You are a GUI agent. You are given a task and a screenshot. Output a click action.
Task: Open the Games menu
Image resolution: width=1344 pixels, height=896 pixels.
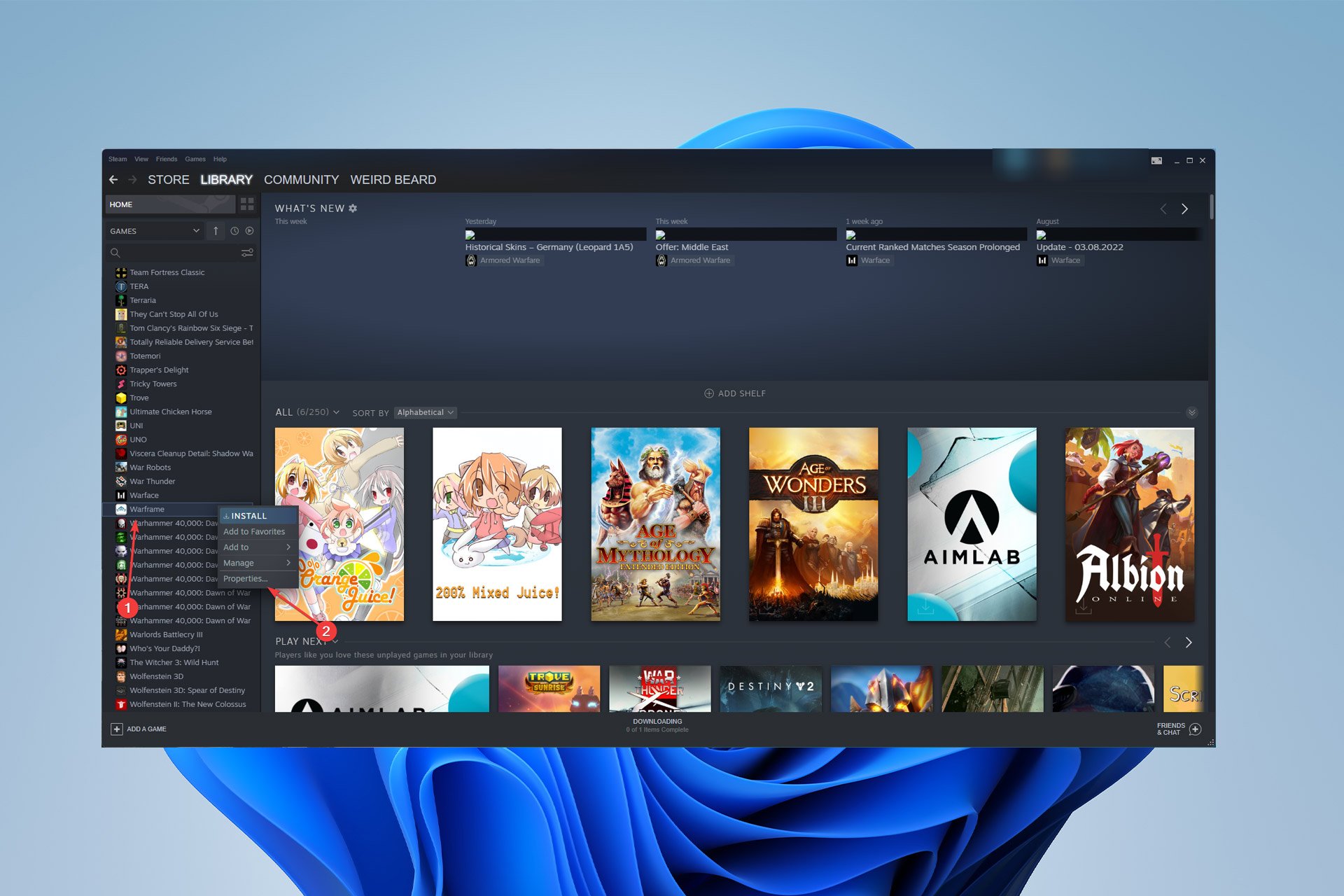point(195,159)
